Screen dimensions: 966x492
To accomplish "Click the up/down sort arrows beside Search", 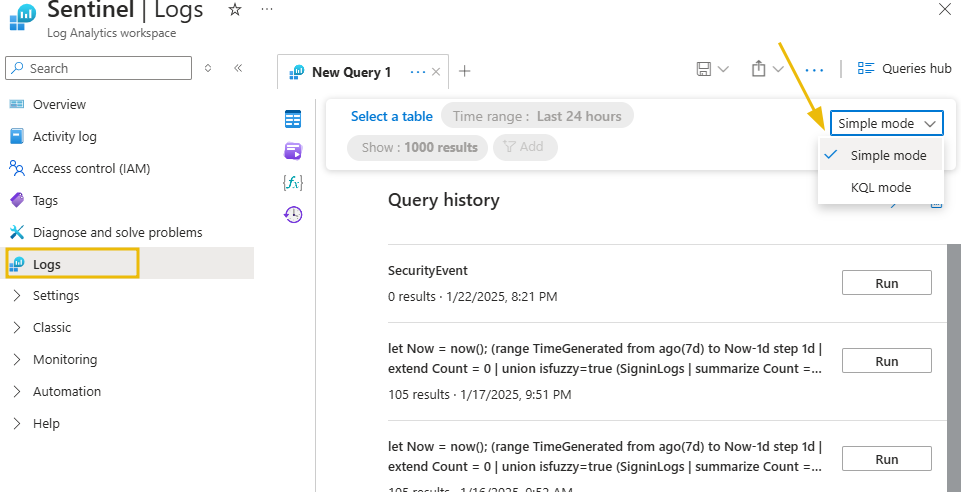I will coord(208,68).
